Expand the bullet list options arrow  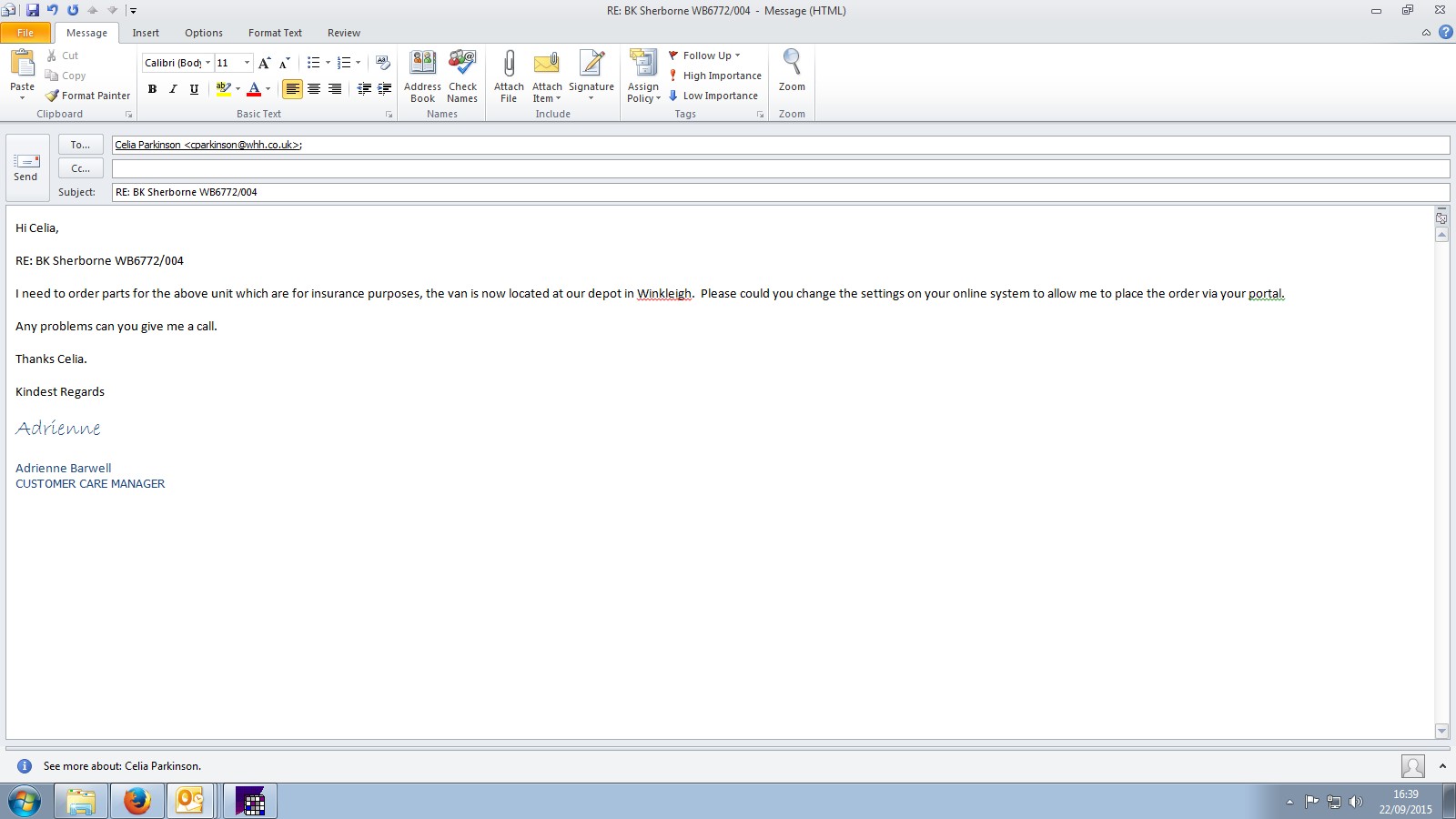[328, 63]
